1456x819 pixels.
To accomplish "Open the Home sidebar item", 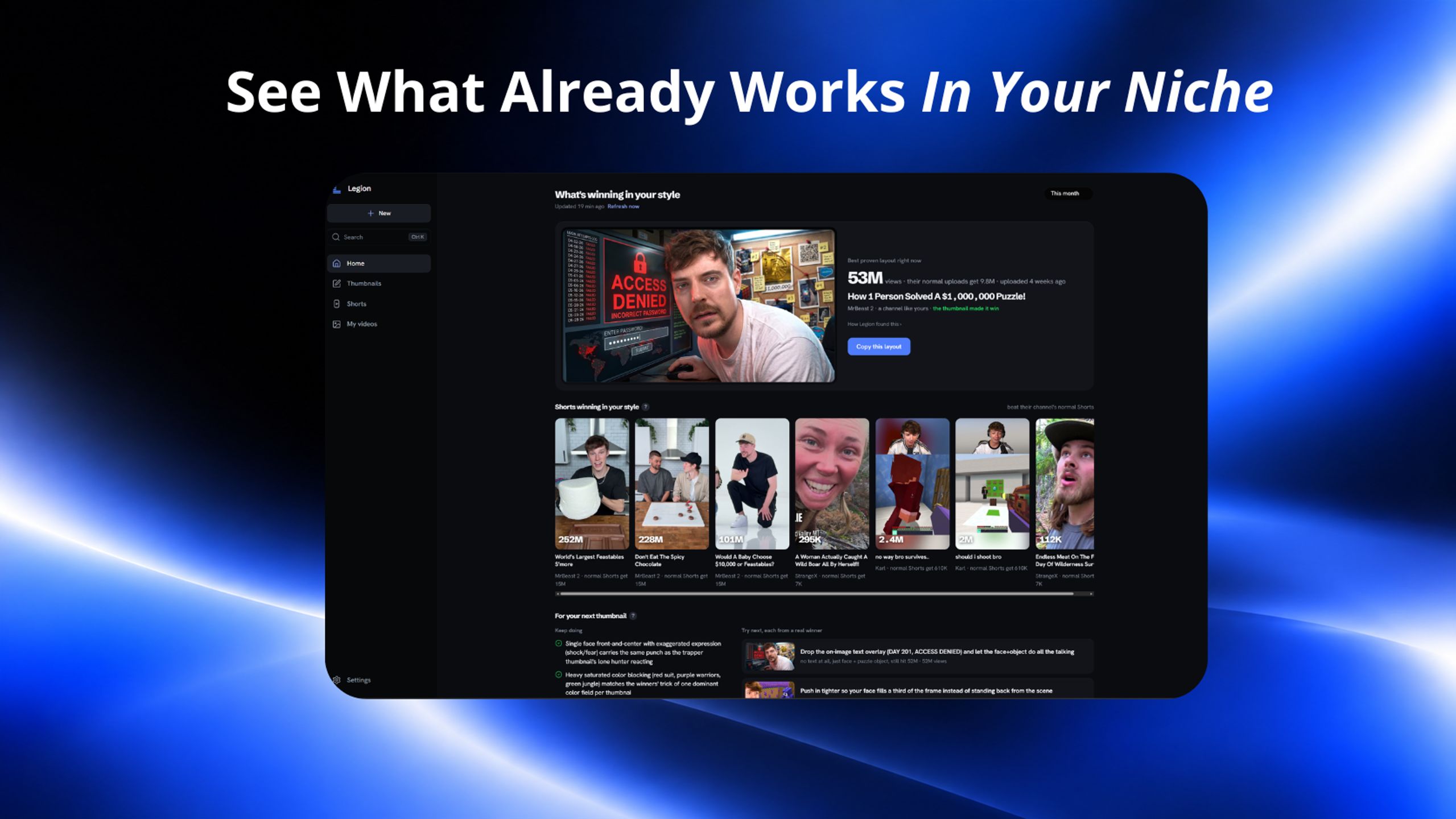I will pos(378,263).
